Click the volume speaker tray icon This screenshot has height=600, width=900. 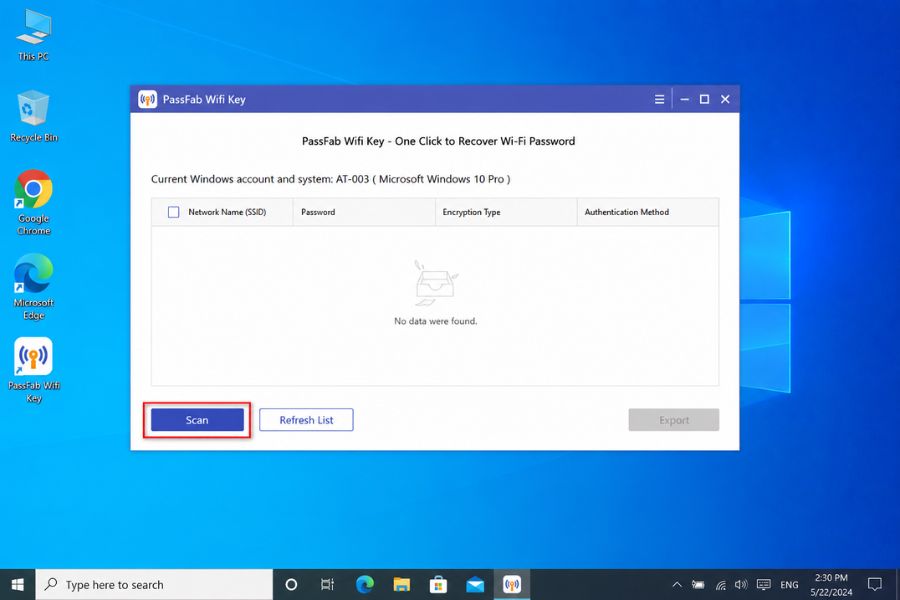point(741,584)
